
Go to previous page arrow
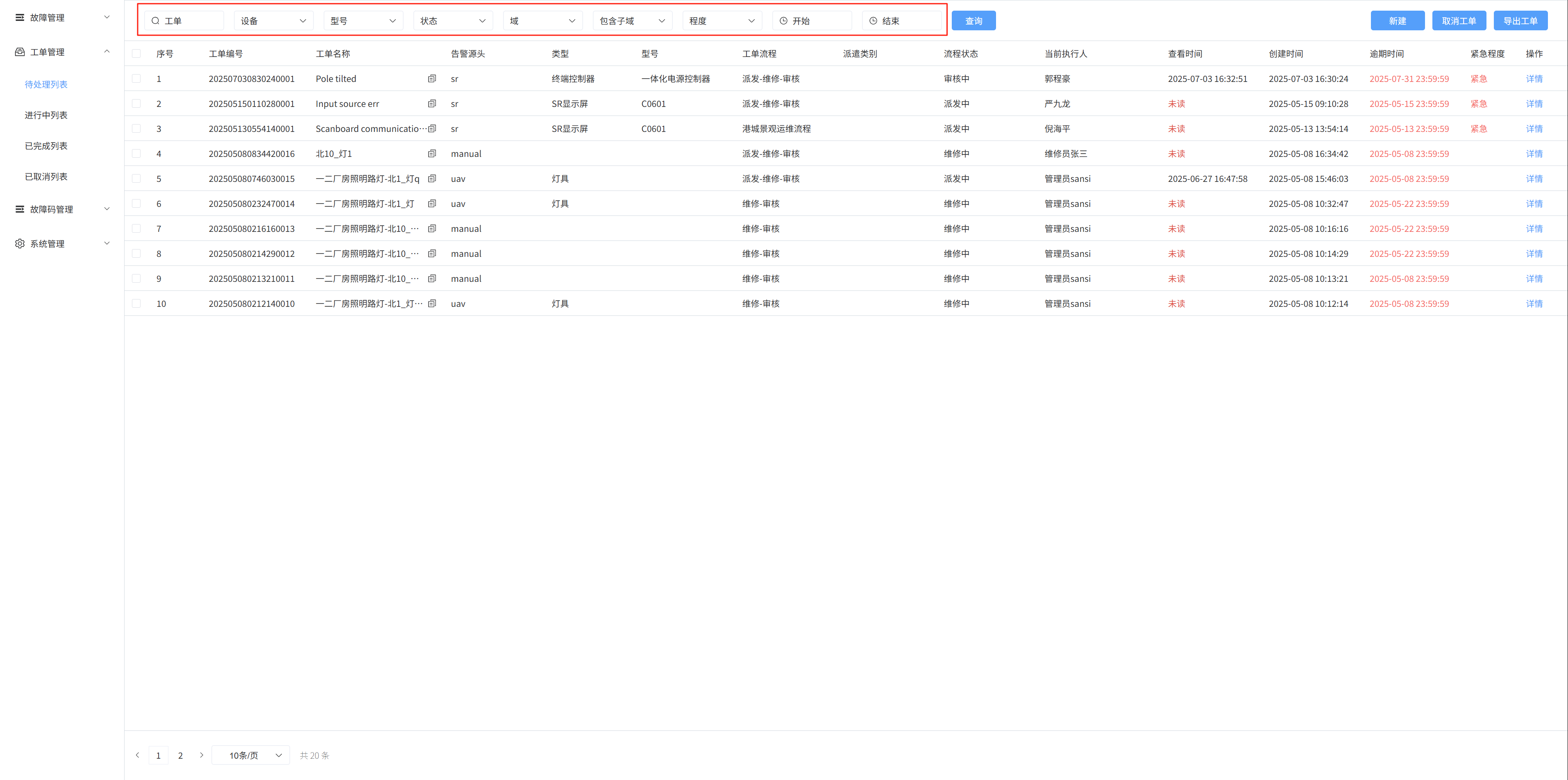click(138, 755)
